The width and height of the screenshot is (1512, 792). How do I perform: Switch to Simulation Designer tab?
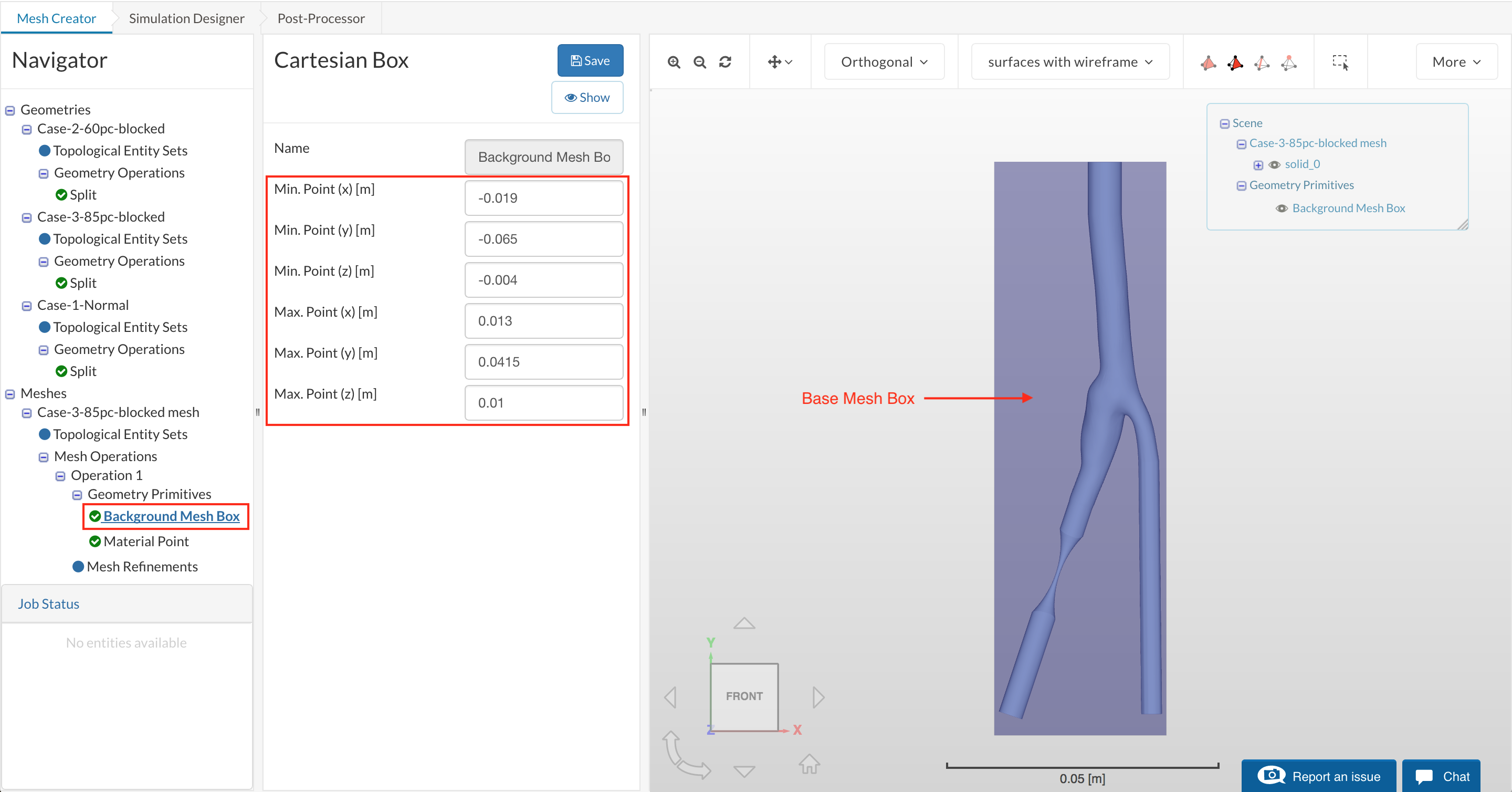tap(186, 18)
